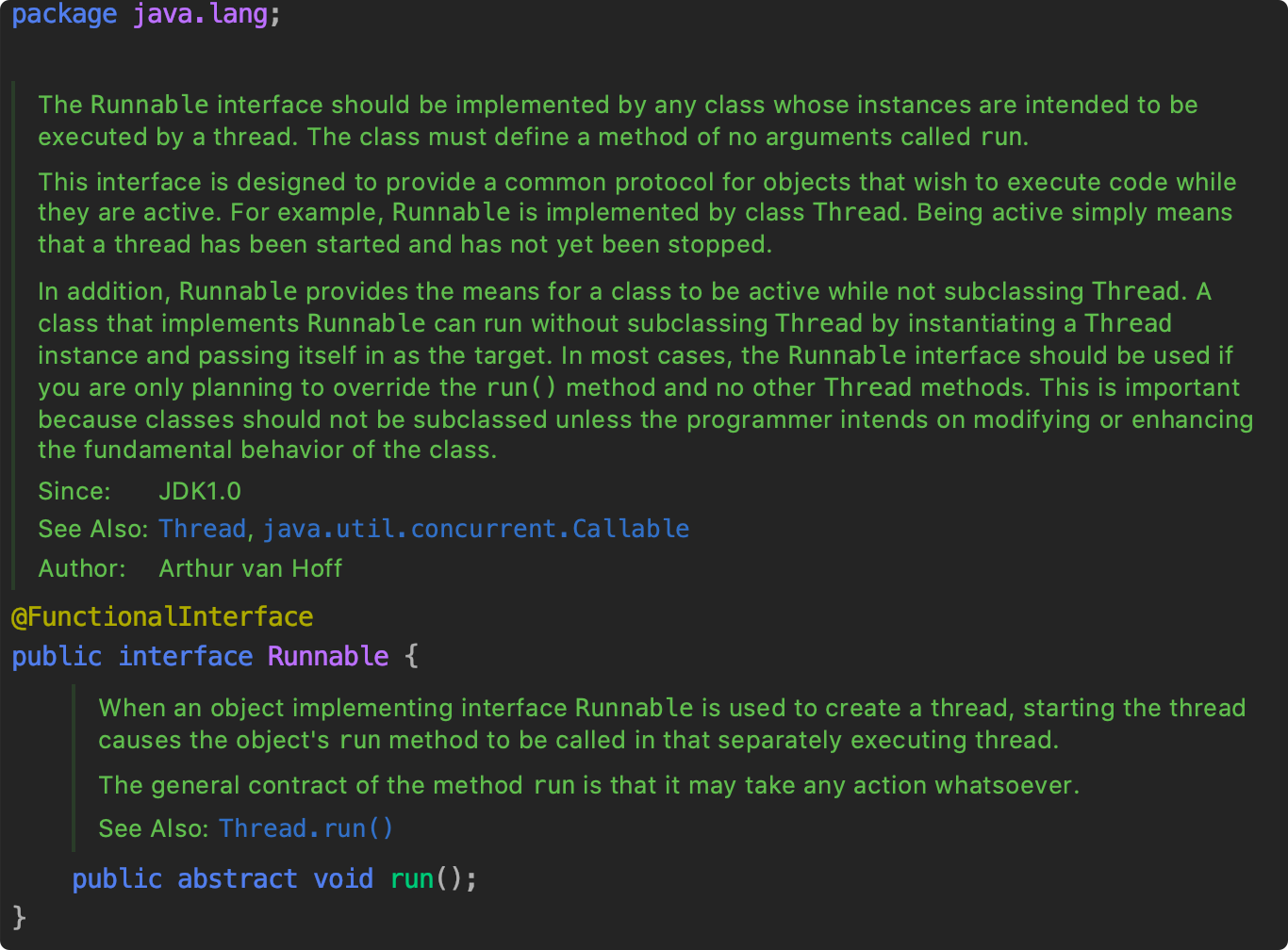This screenshot has height=950, width=1288.
Task: Click the opening brace after Runnable
Action: tap(411, 656)
